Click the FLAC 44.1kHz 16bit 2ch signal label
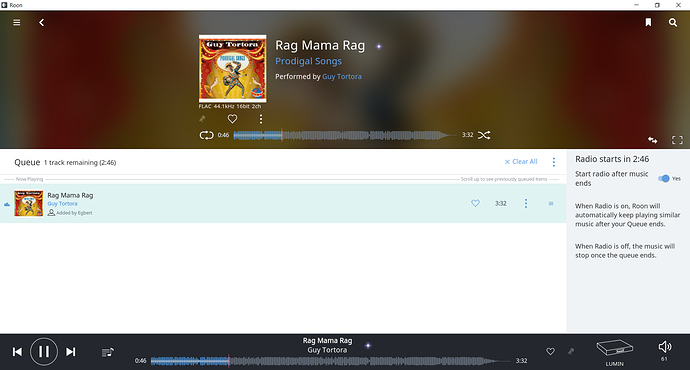This screenshot has height=370, width=690. [230, 106]
